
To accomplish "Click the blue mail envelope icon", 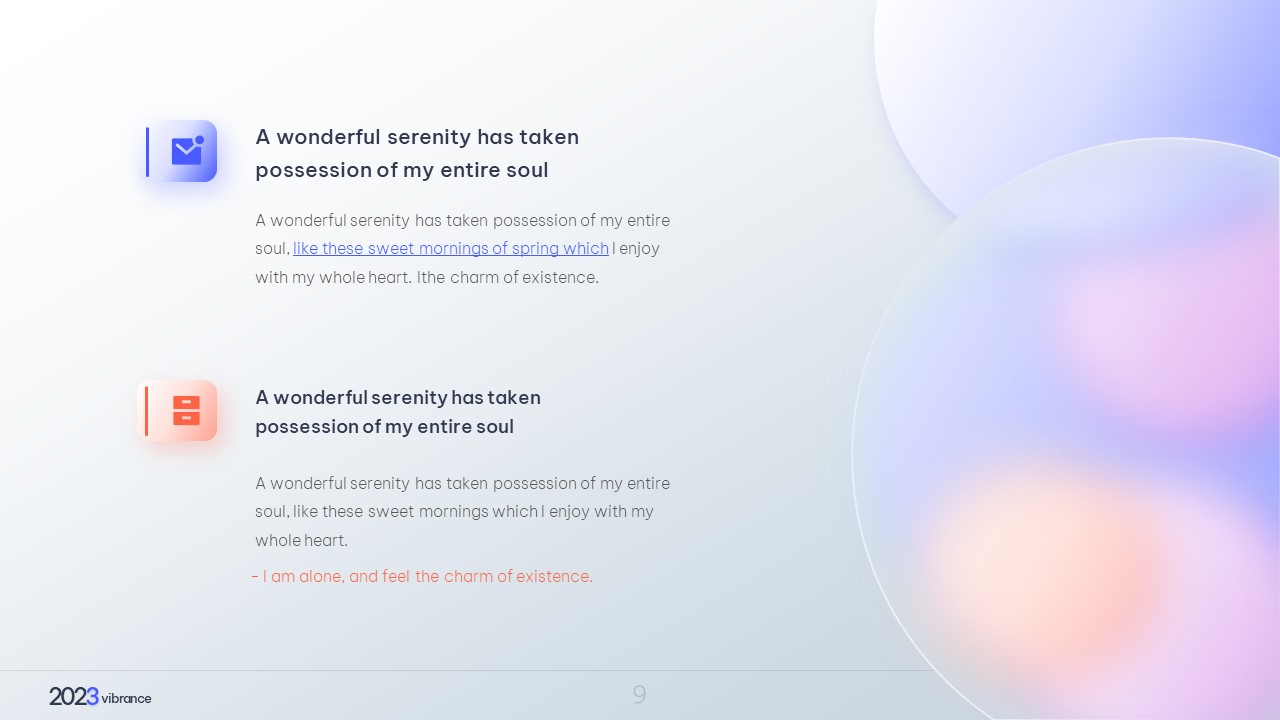I will coord(187,150).
